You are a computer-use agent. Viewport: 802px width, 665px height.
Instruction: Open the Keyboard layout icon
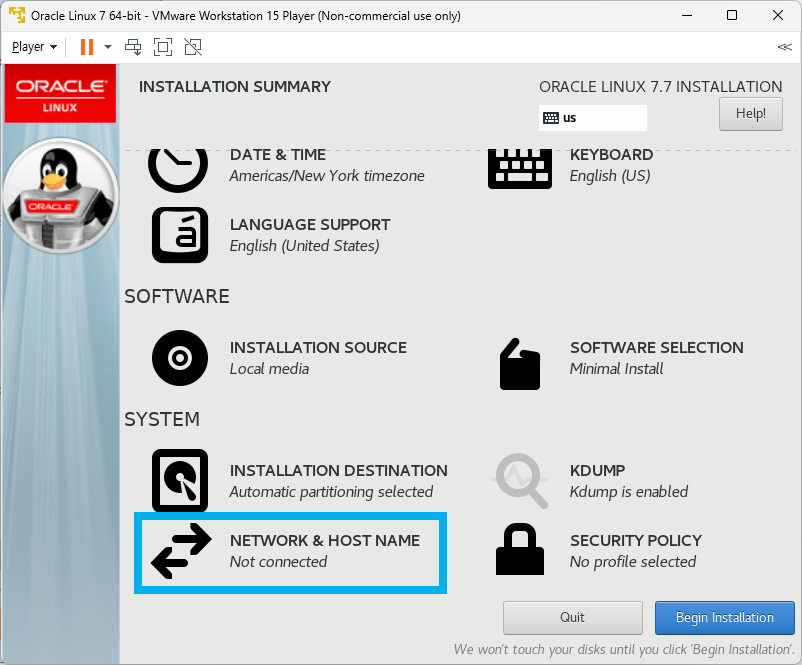tap(520, 169)
